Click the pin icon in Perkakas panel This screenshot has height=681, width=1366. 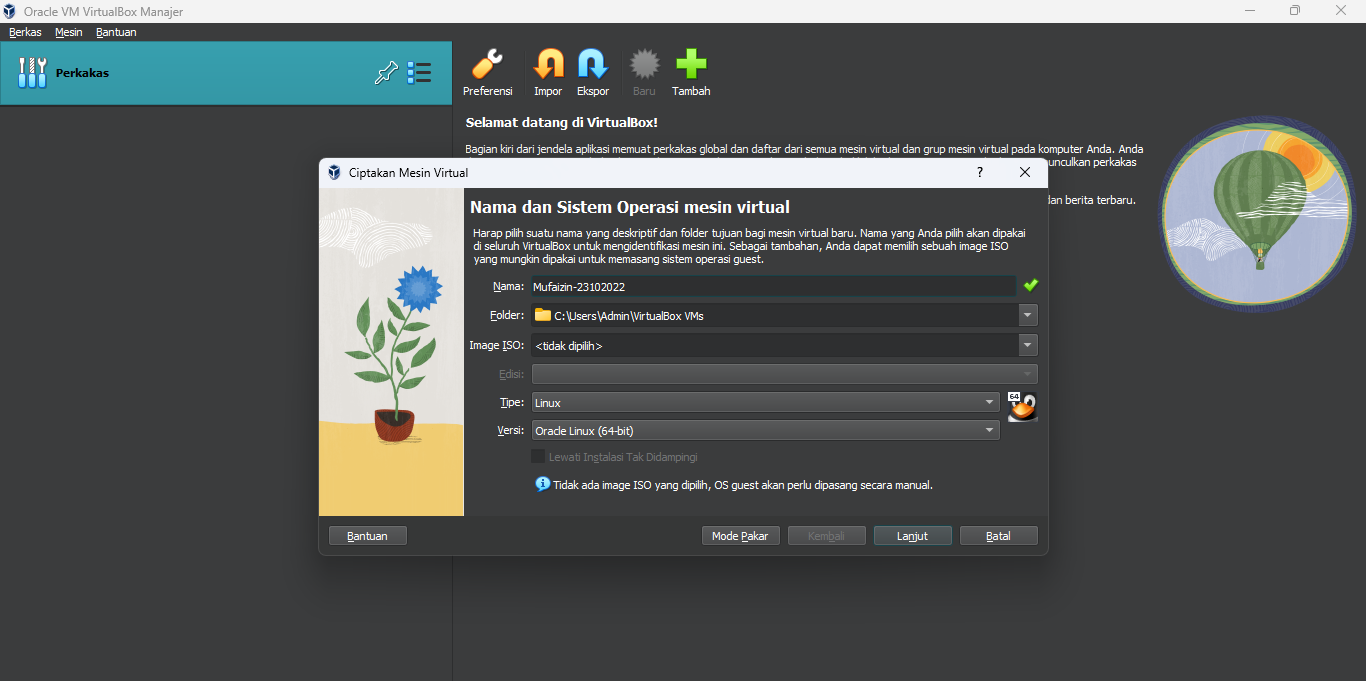pos(385,73)
